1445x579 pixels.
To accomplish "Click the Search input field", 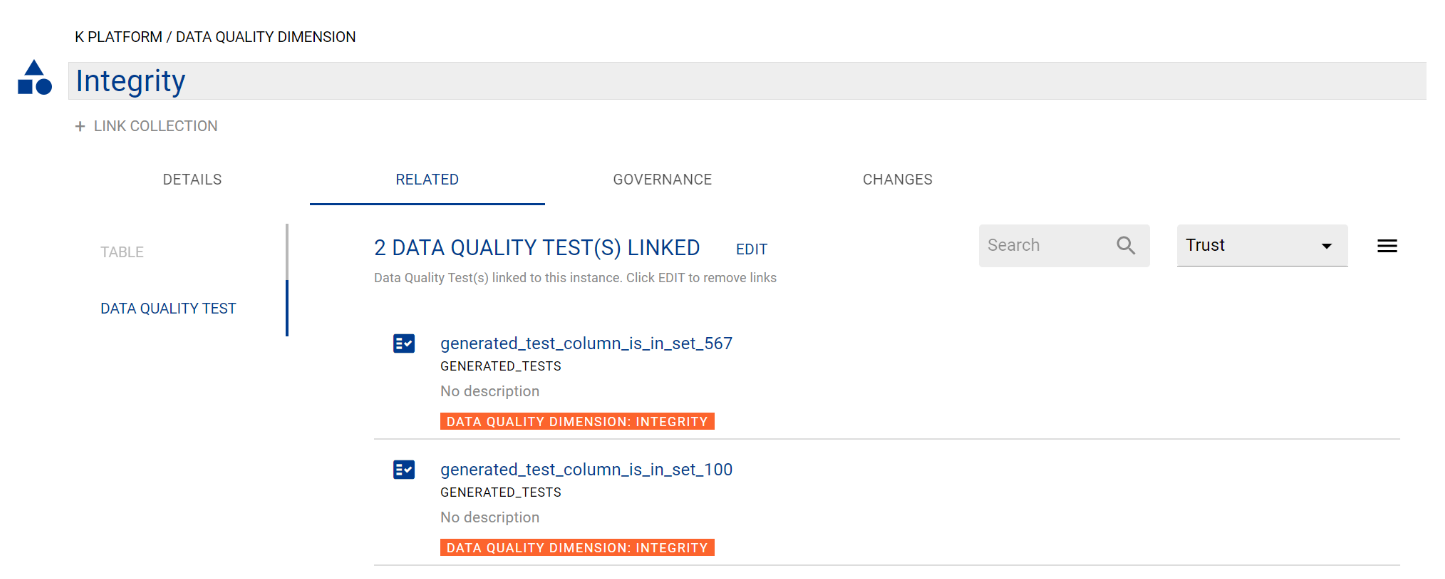I will point(1045,246).
